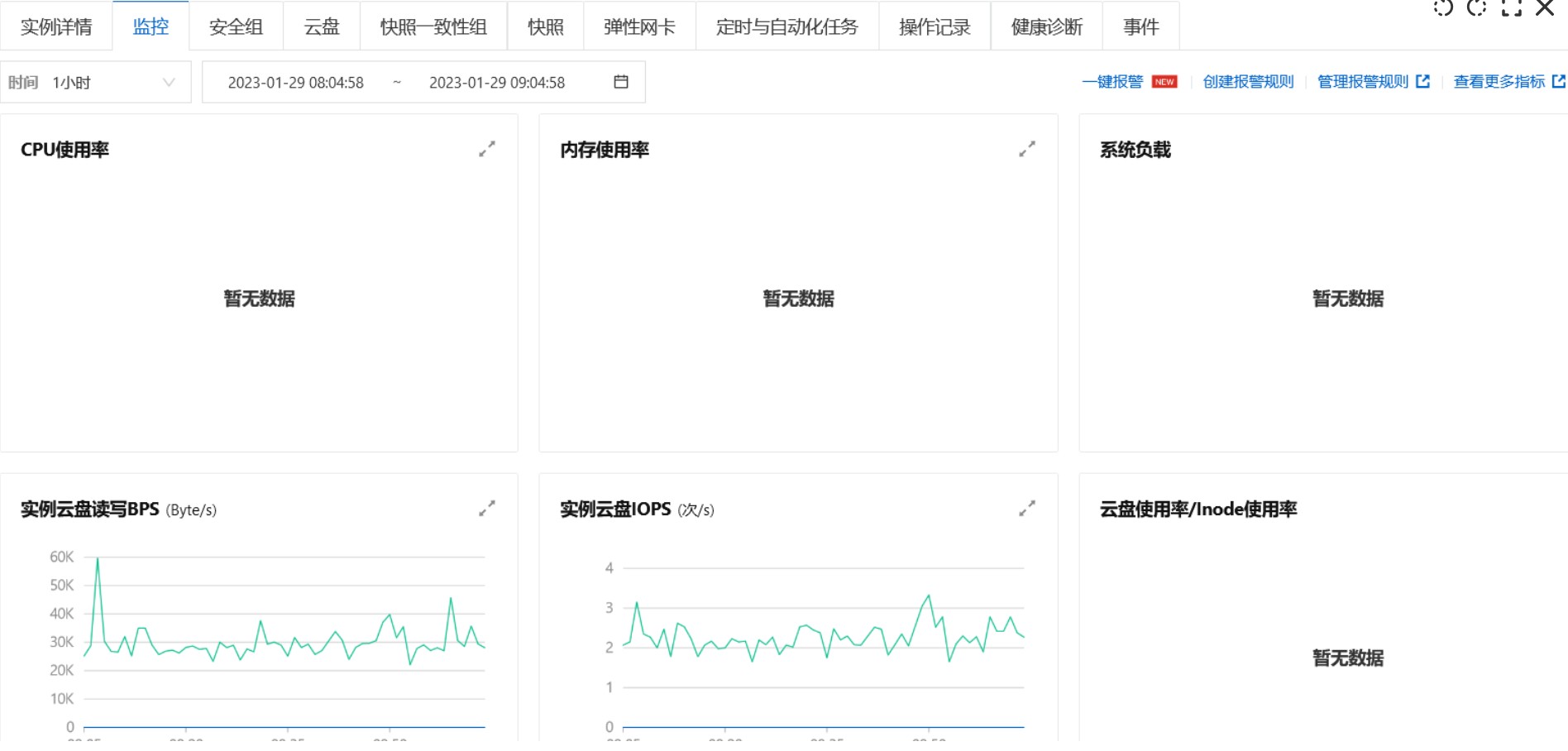The width and height of the screenshot is (1568, 751).
Task: Click the 4 axis label on IOPS chart
Action: [610, 568]
